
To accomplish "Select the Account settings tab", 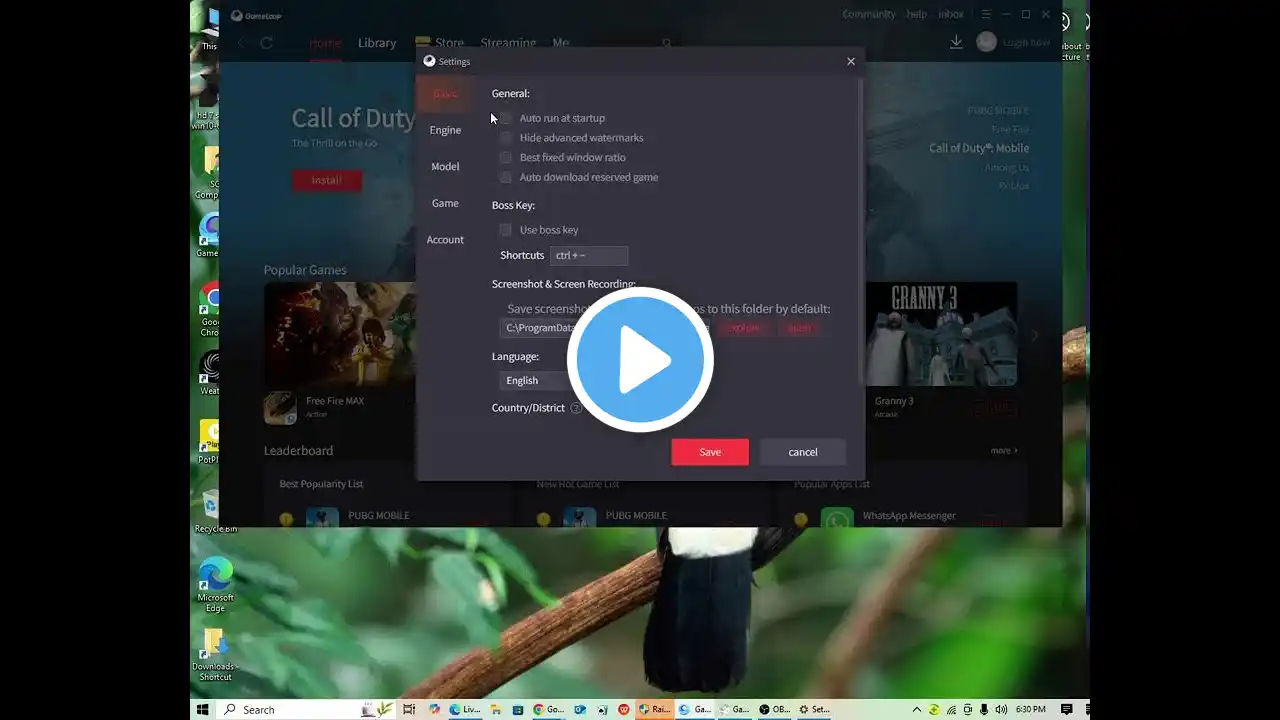I will tap(445, 239).
